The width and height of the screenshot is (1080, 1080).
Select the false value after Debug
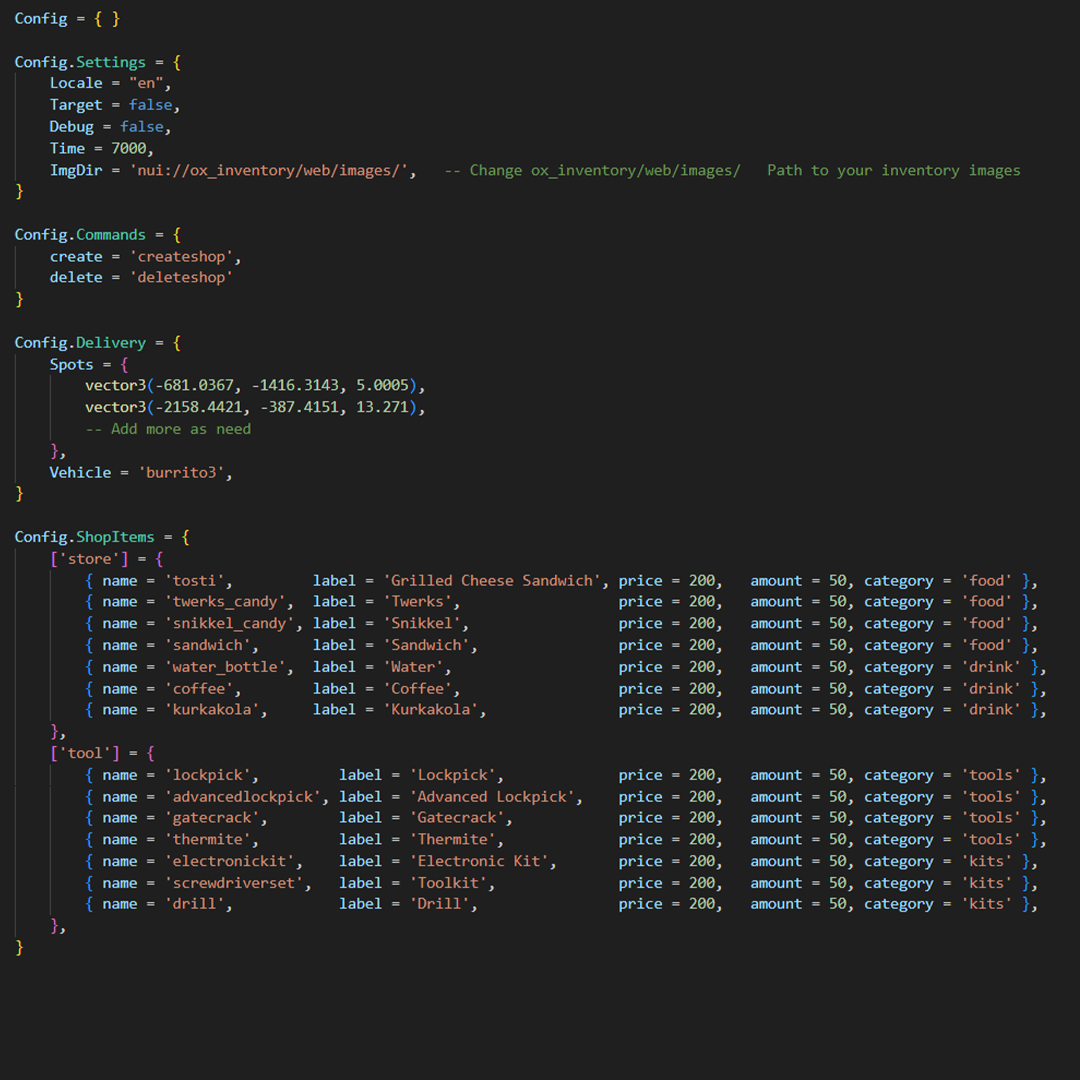141,127
